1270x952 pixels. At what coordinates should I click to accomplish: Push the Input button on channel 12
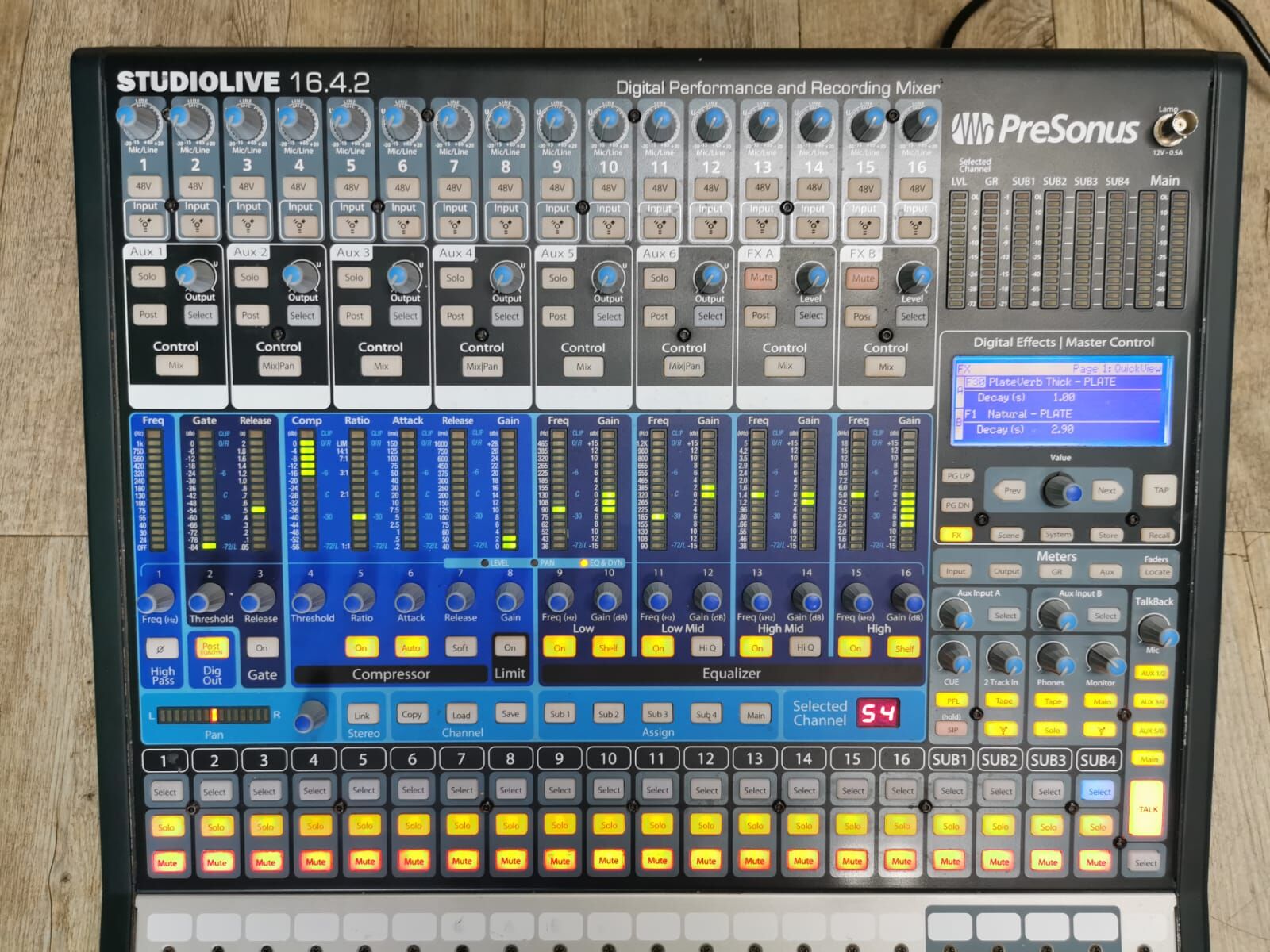(x=710, y=226)
